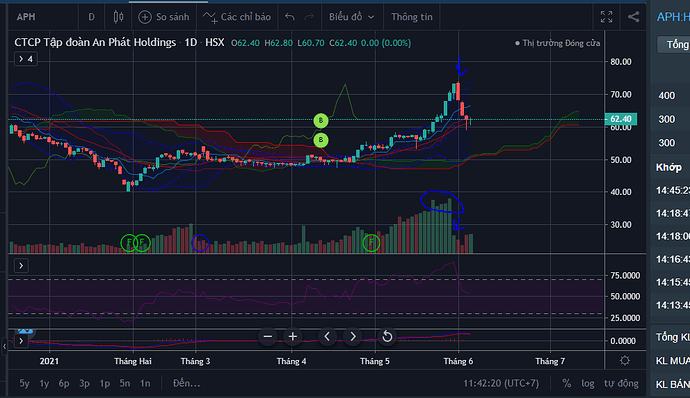Select the 6p time range

point(64,383)
